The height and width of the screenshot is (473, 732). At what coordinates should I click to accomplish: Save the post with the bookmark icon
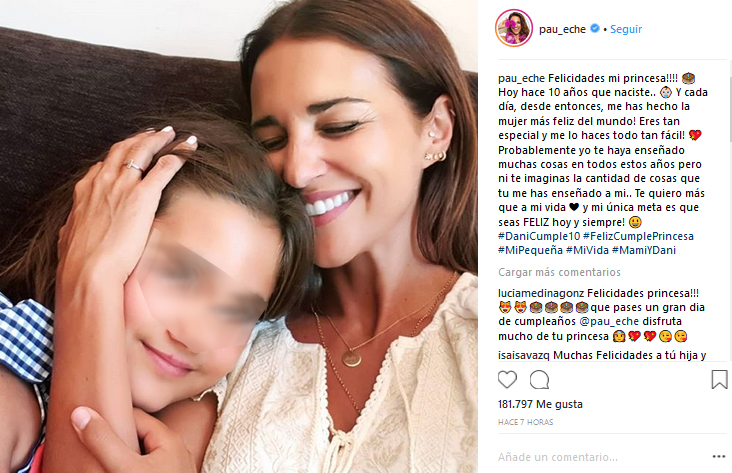[x=719, y=379]
